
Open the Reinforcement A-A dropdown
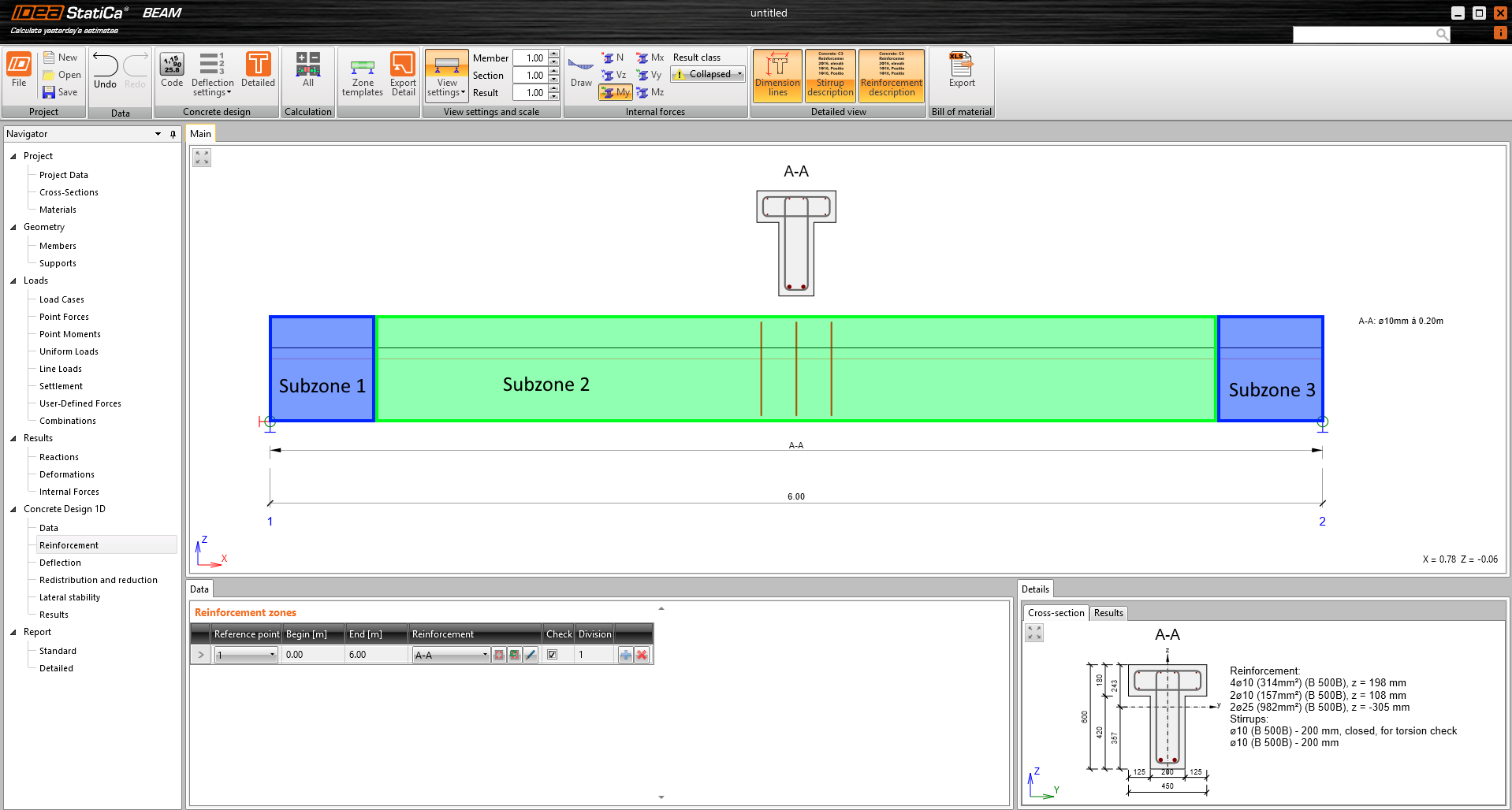click(451, 655)
